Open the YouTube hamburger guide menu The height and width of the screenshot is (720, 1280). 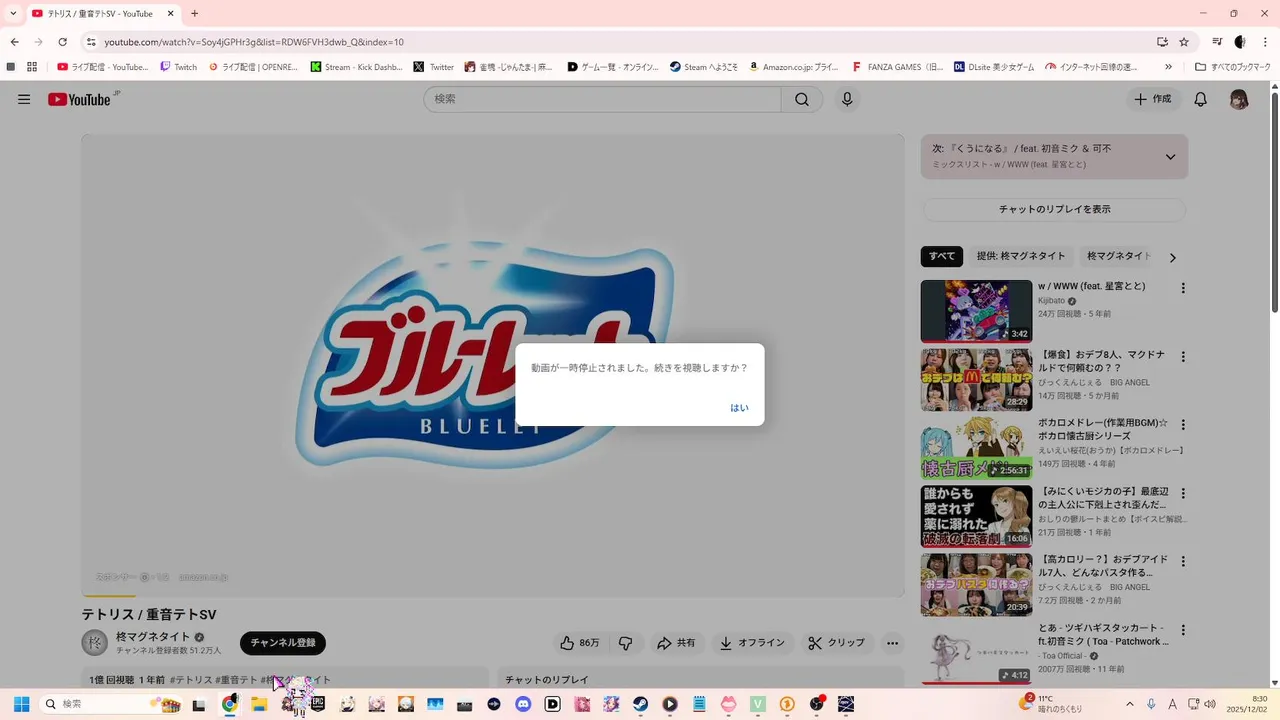24,99
